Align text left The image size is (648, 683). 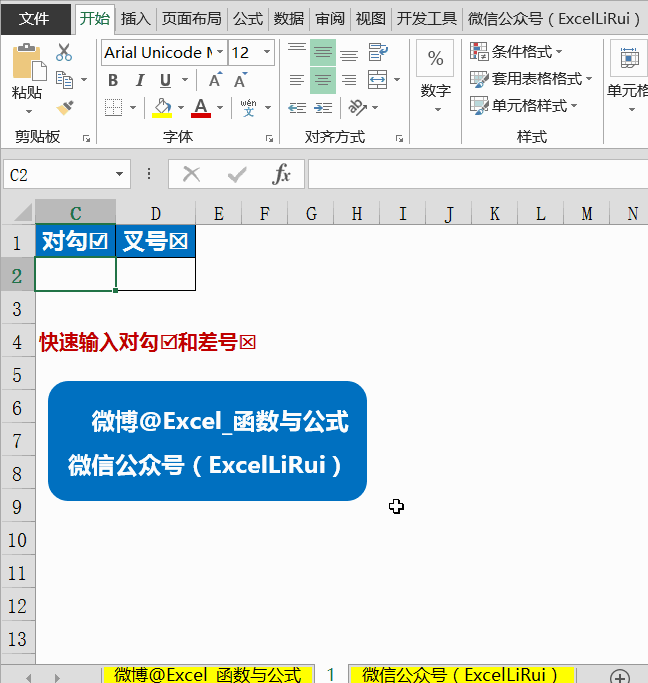tap(297, 80)
